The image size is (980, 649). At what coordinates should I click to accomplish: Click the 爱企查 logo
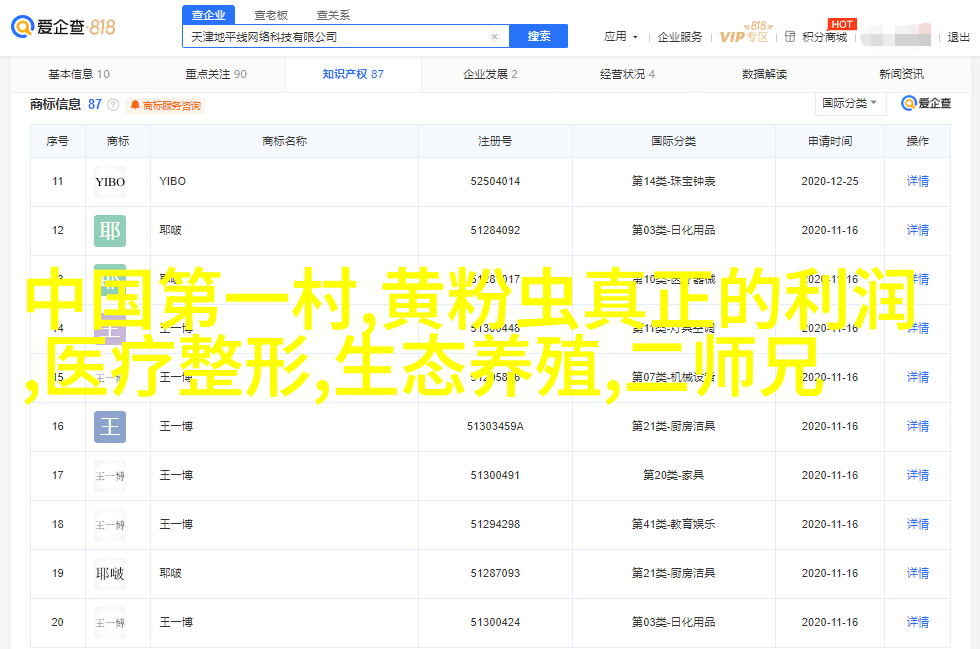click(x=63, y=28)
